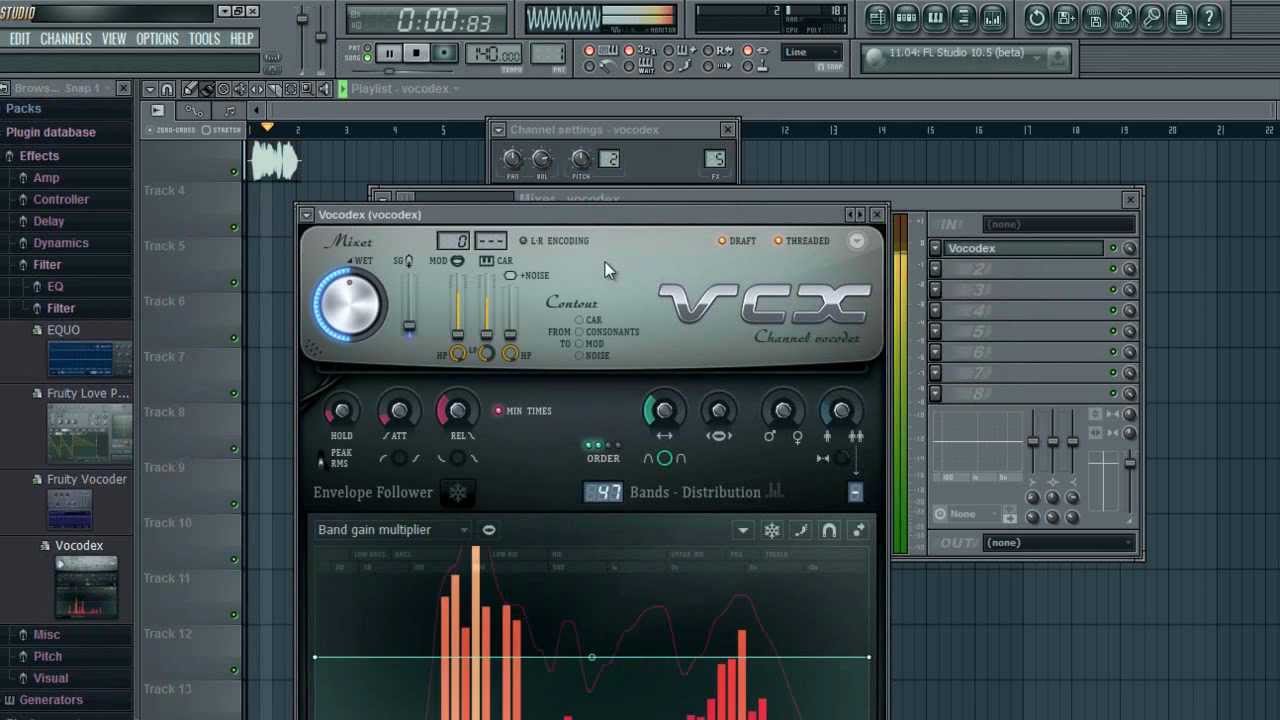
Task: Select the Plugin database folder
Action: [51, 132]
